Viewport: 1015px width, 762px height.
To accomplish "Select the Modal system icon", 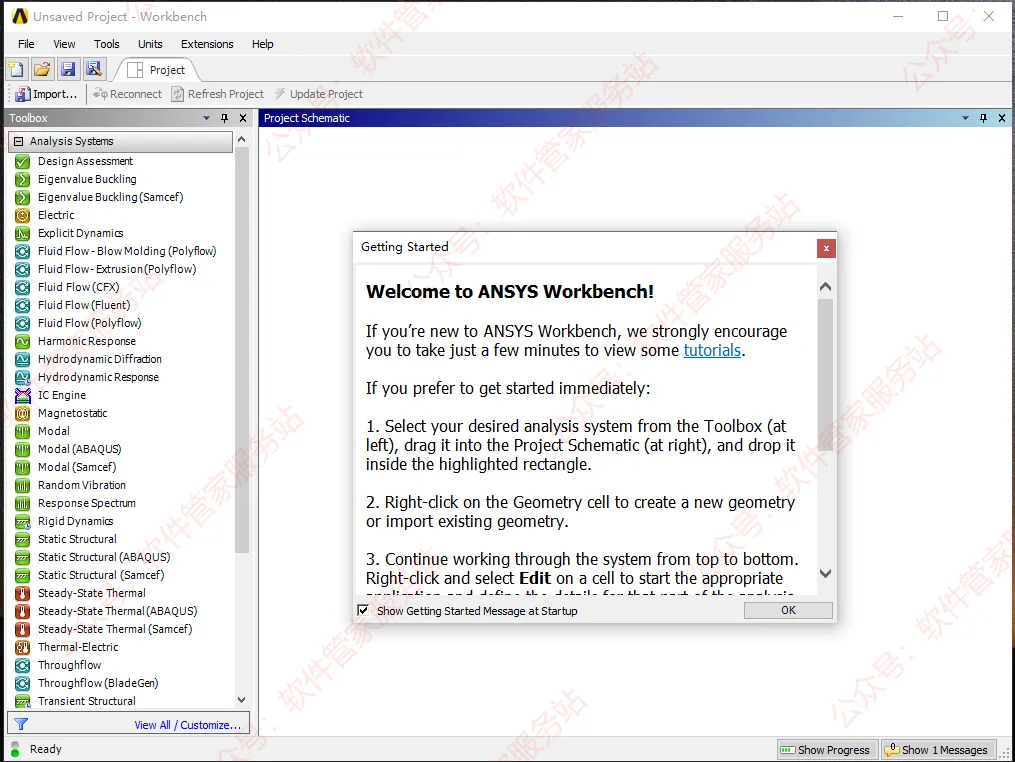I will 23,431.
